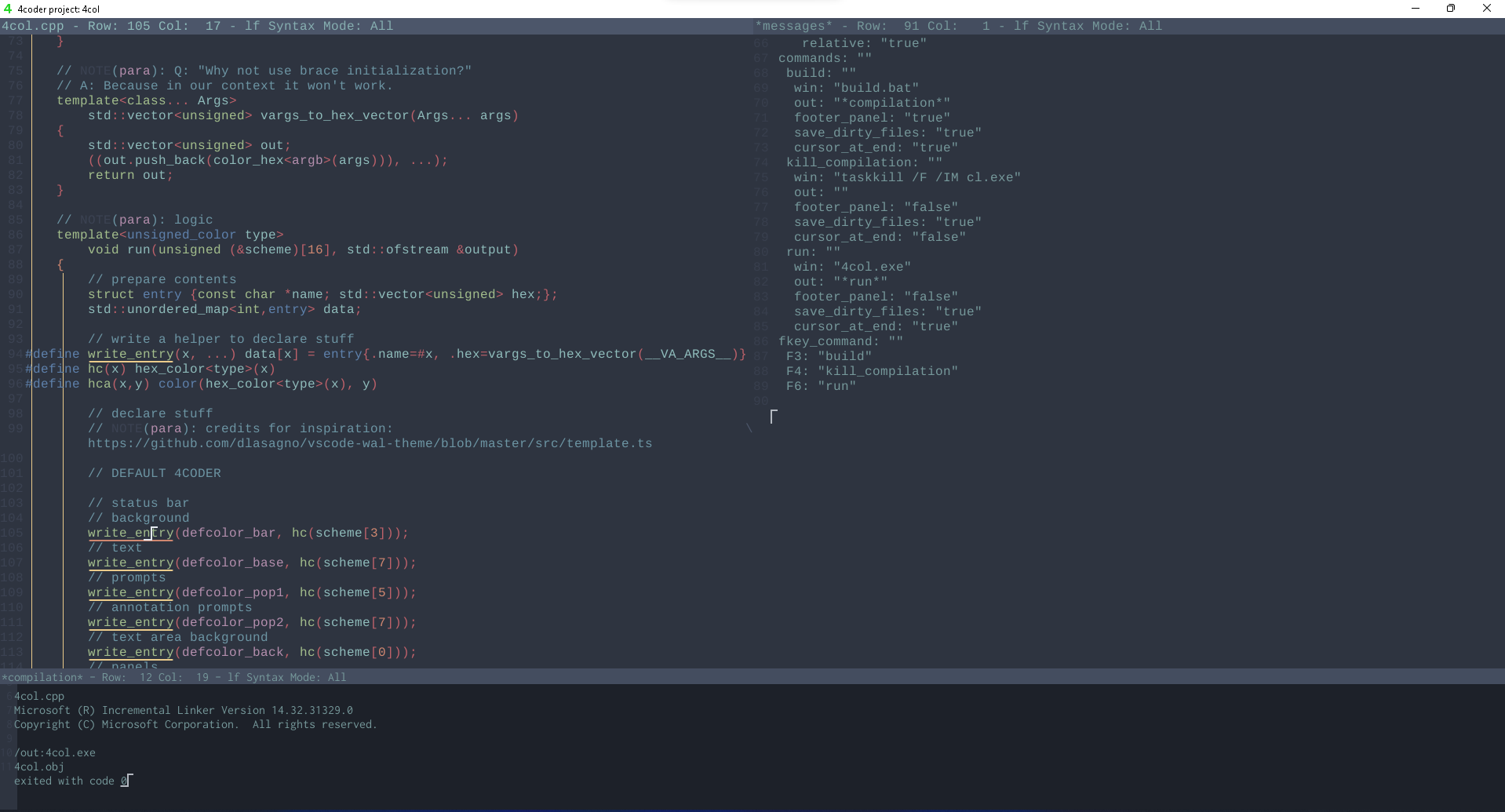Screen dimensions: 1505x812
Task: Click the 'F3: "build"' line
Action: coord(829,356)
